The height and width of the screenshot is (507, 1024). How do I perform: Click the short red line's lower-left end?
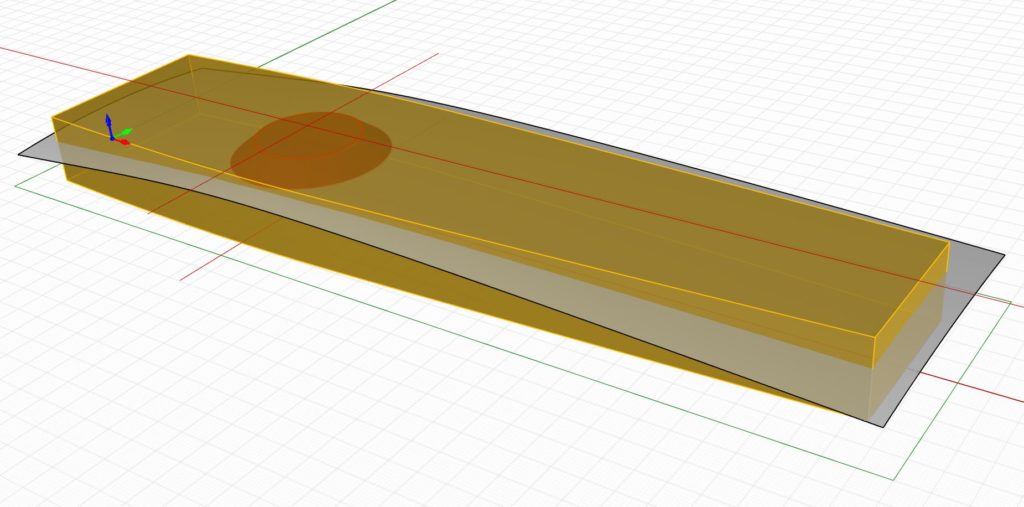[x=182, y=279]
